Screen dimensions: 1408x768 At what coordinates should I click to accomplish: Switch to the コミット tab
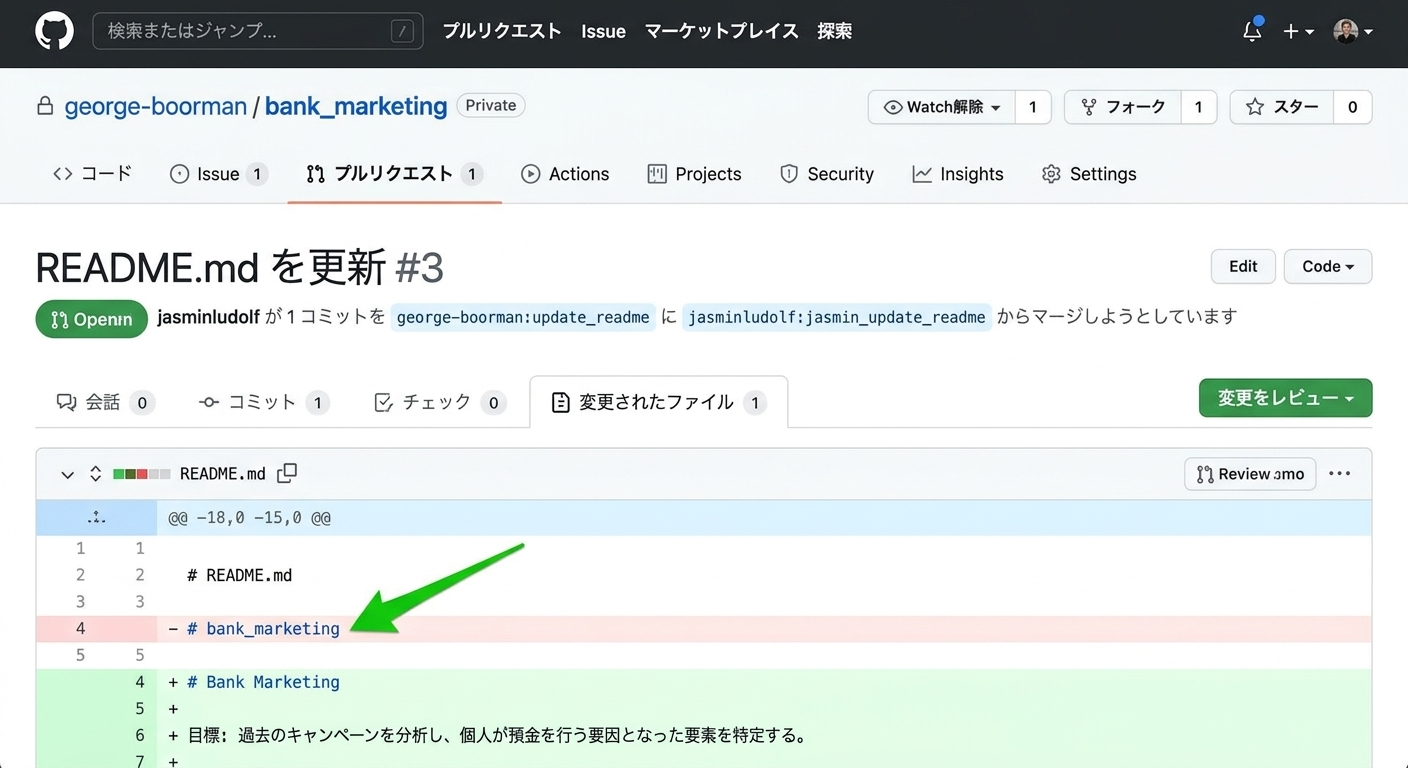(264, 402)
